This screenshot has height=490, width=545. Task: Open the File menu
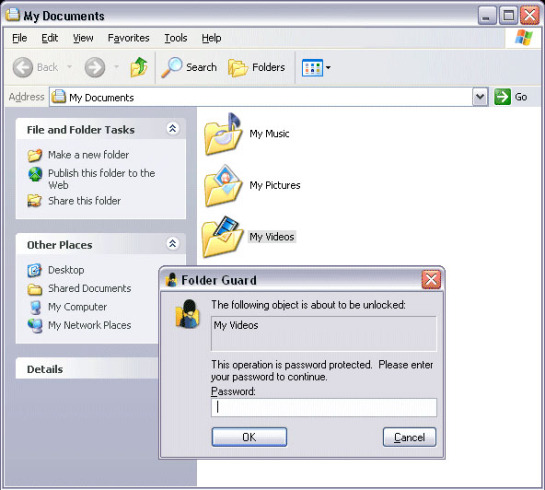click(19, 38)
